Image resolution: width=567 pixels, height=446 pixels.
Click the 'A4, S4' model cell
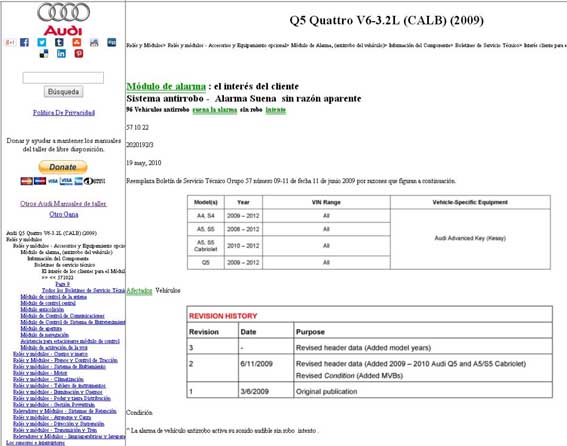[x=206, y=216]
